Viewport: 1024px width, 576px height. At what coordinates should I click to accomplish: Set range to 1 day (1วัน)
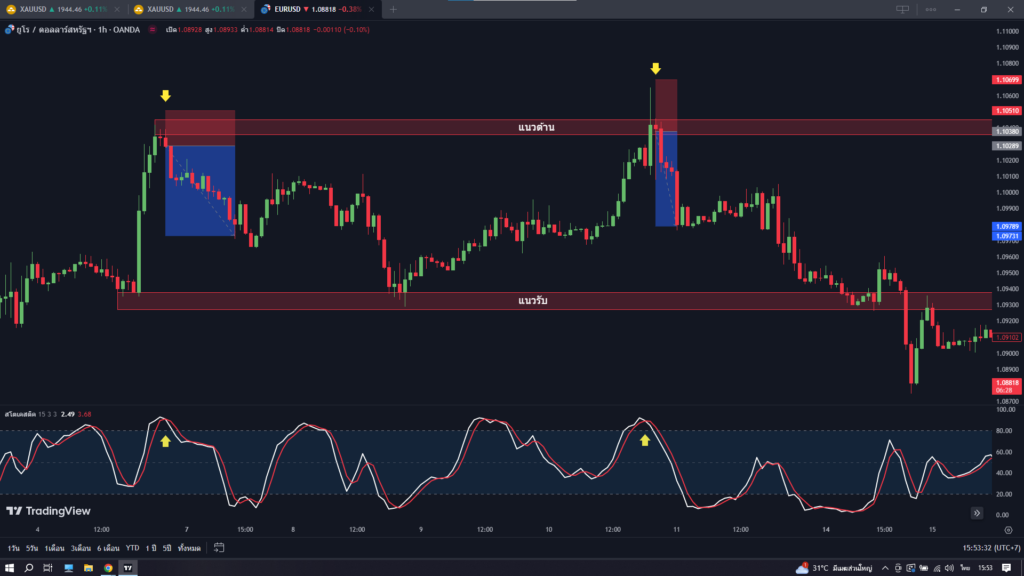point(13,548)
